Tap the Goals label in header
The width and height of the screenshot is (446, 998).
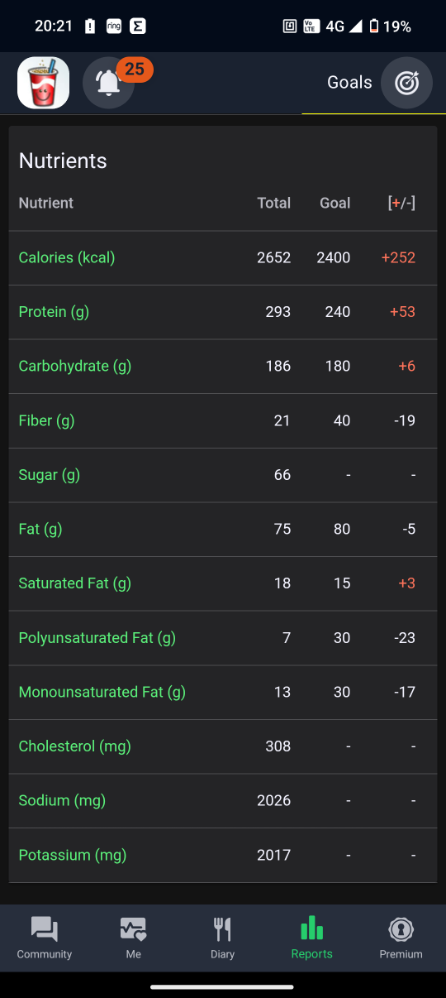click(x=349, y=83)
